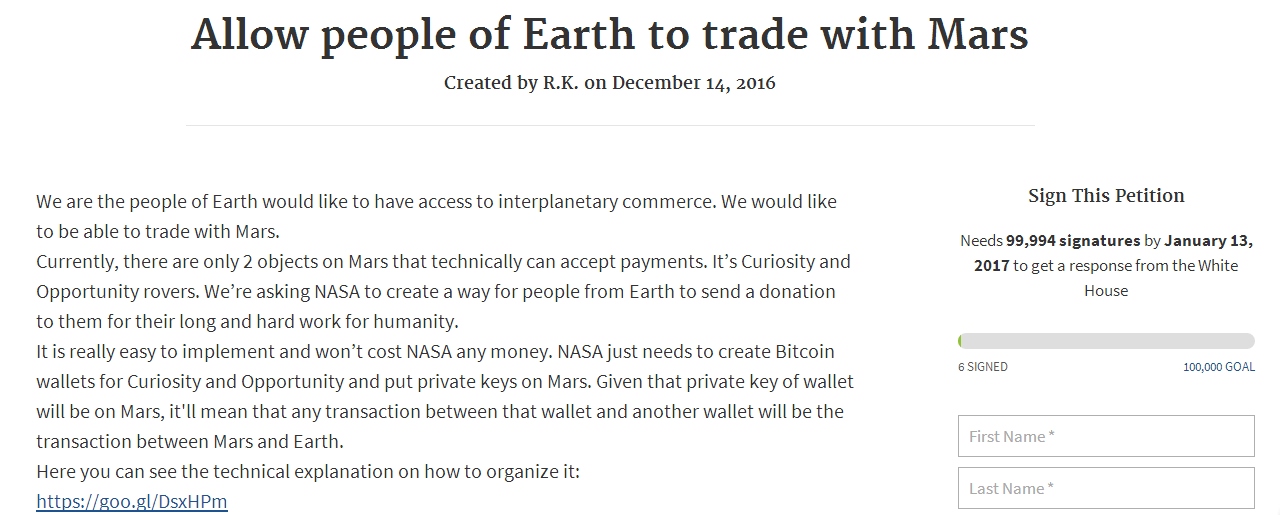
Task: Click the bold "January 13," deadline text
Action: point(1209,240)
